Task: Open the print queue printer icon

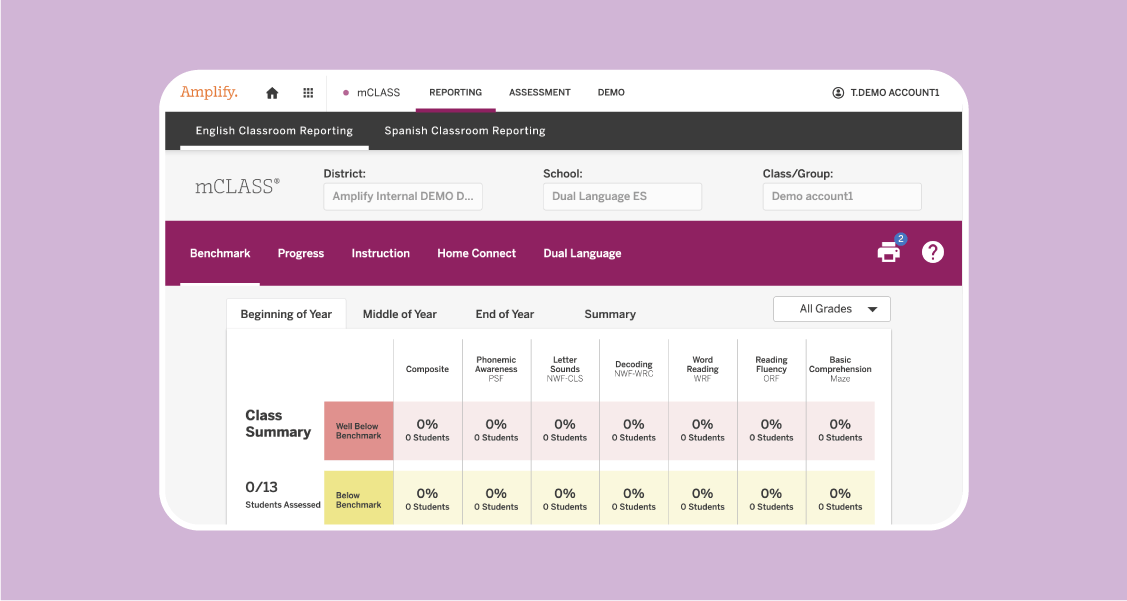Action: click(889, 252)
